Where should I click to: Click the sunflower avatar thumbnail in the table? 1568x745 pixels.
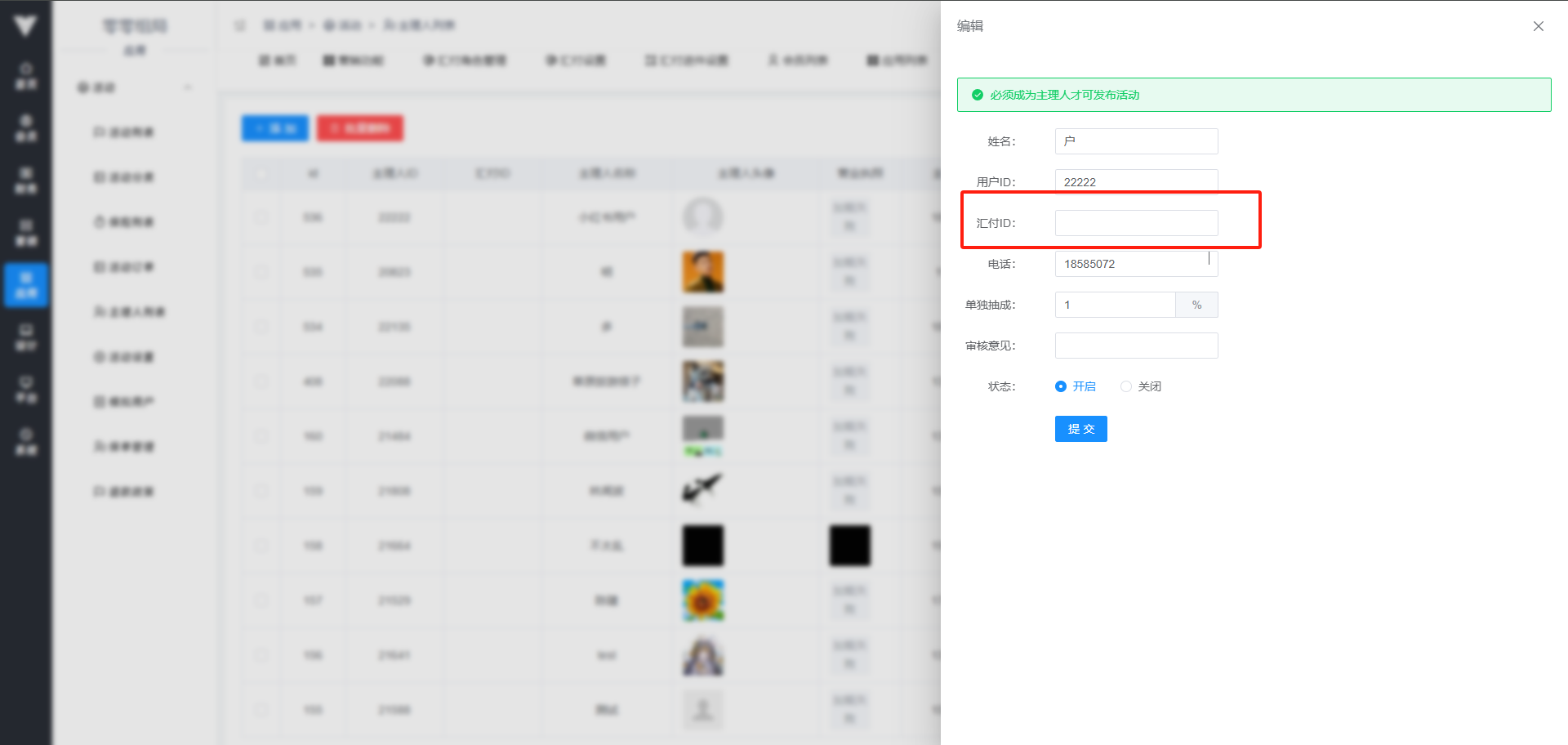[x=702, y=600]
